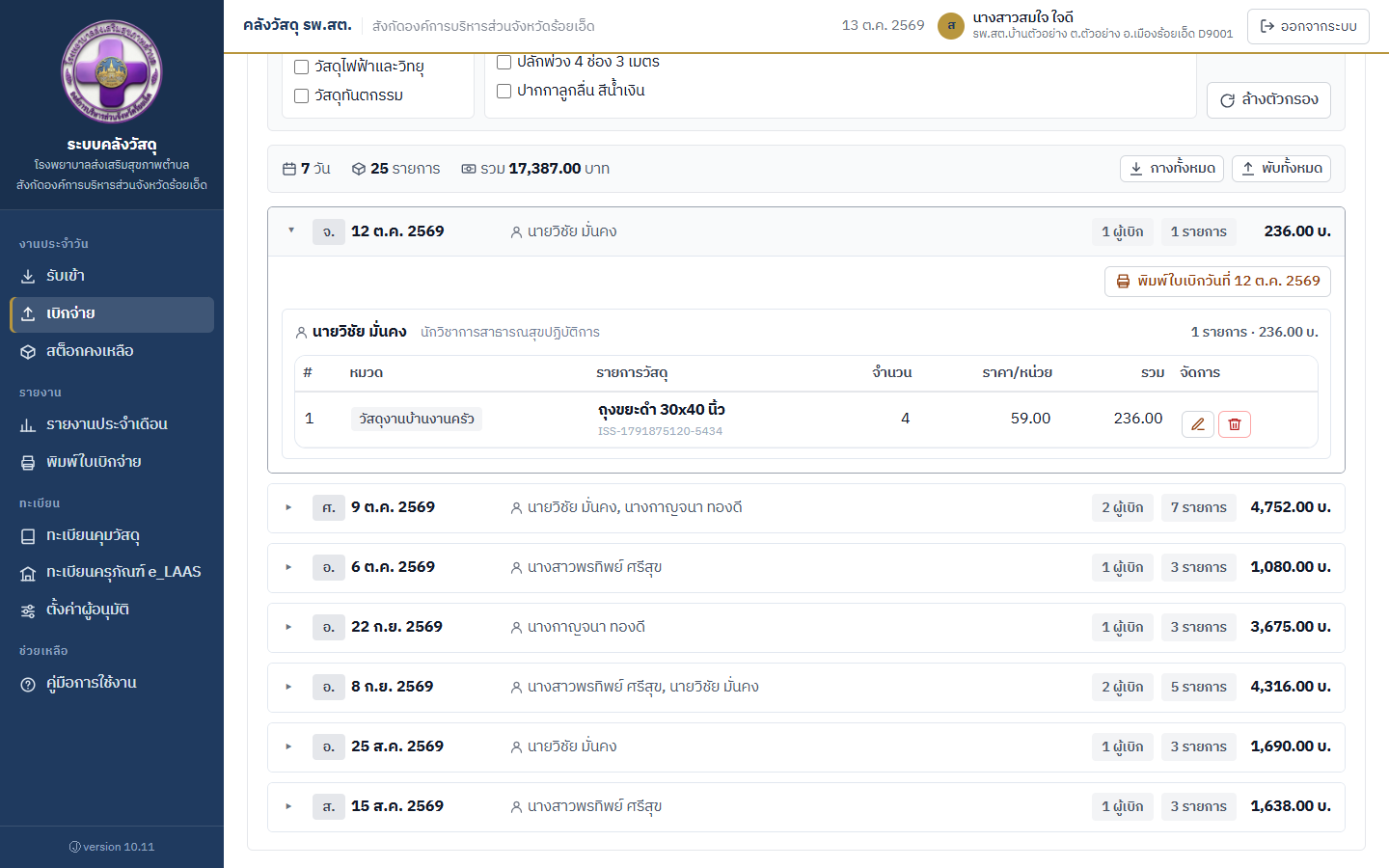Expand the 6 ต.ค. 2569 group

pyautogui.click(x=806, y=567)
